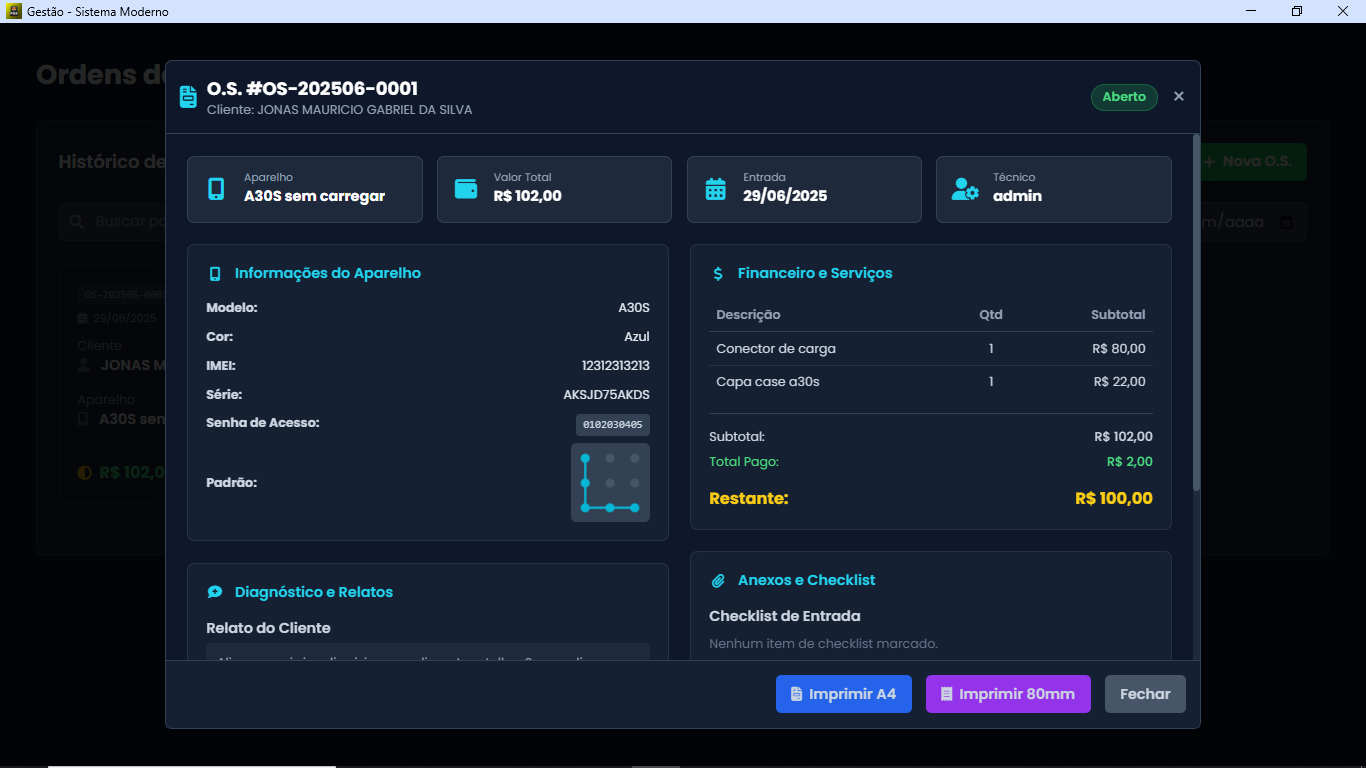Click the Aberto status badge
This screenshot has width=1366, height=768.
tap(1124, 97)
